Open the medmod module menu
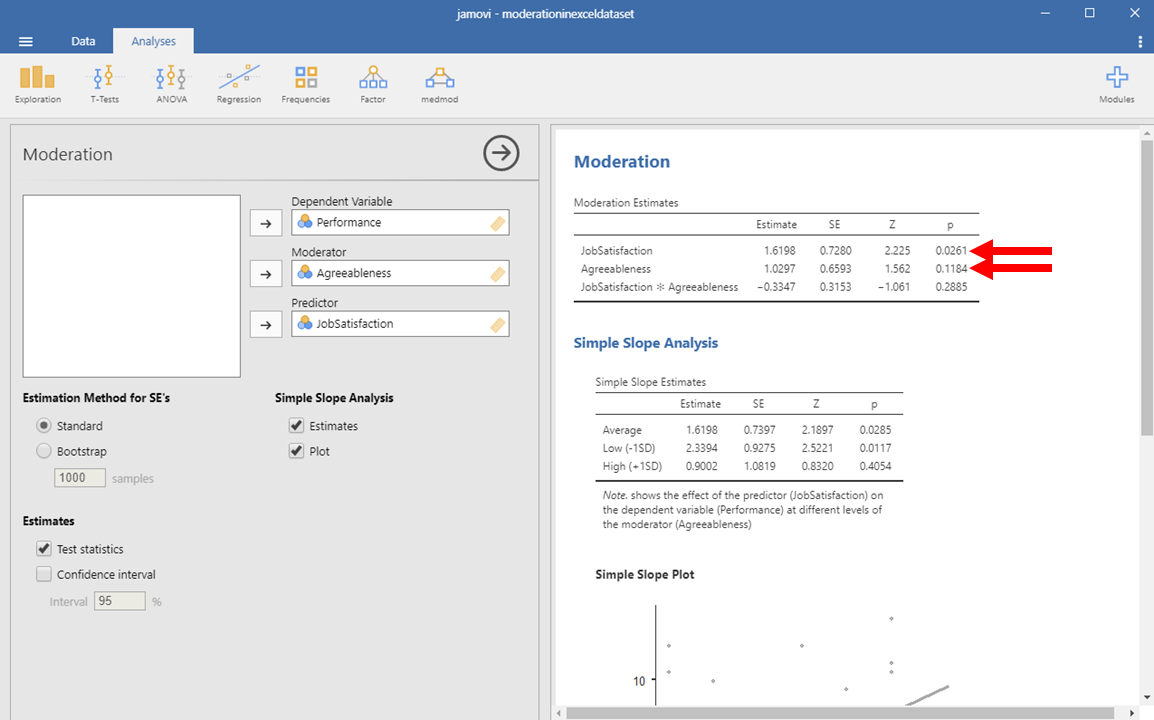Screen dimensions: 1154x720 click(440, 84)
